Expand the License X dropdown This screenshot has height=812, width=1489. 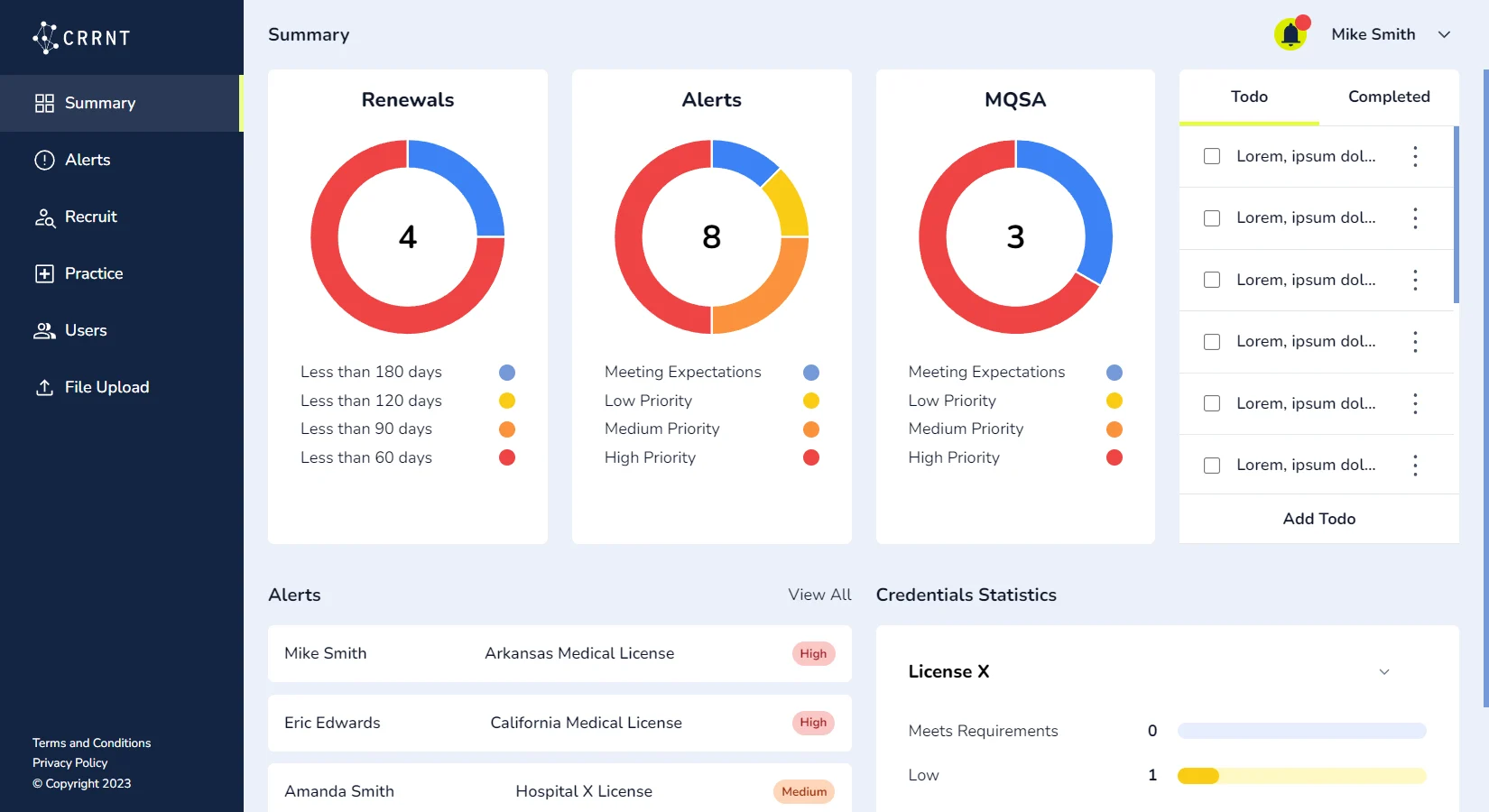pos(1383,672)
